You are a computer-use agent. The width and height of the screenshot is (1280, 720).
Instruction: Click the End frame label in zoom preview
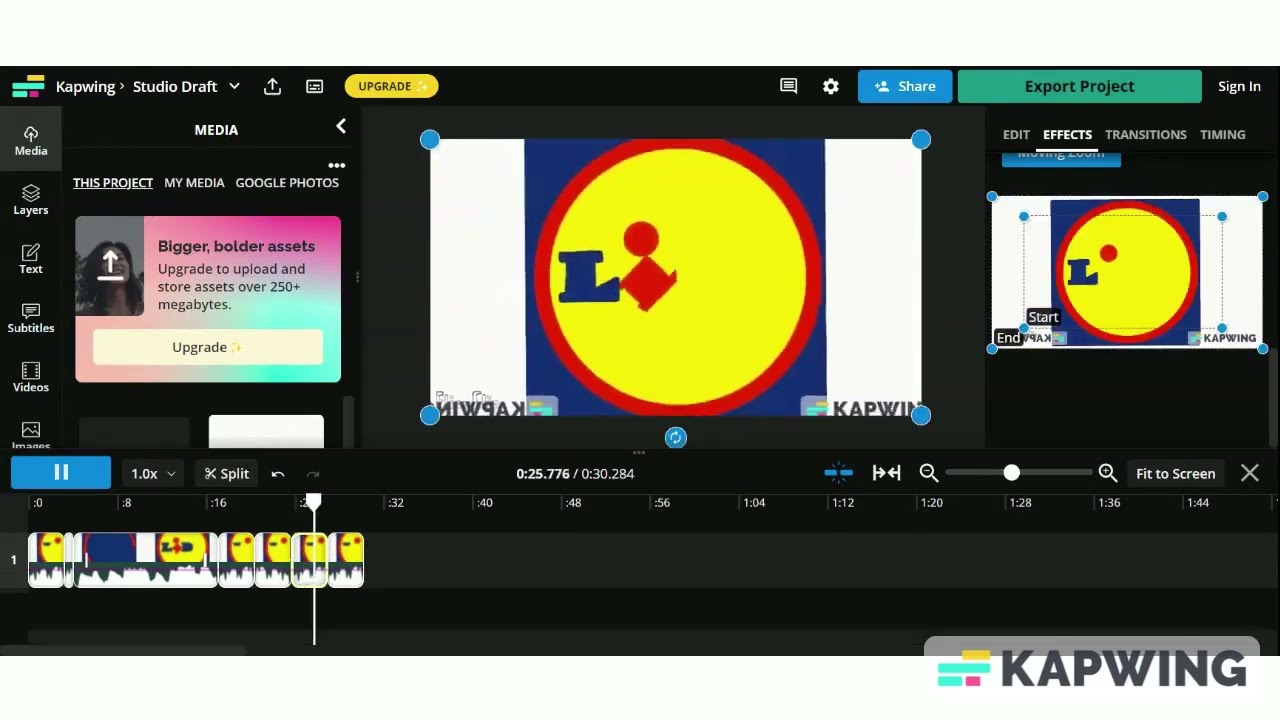[1008, 338]
